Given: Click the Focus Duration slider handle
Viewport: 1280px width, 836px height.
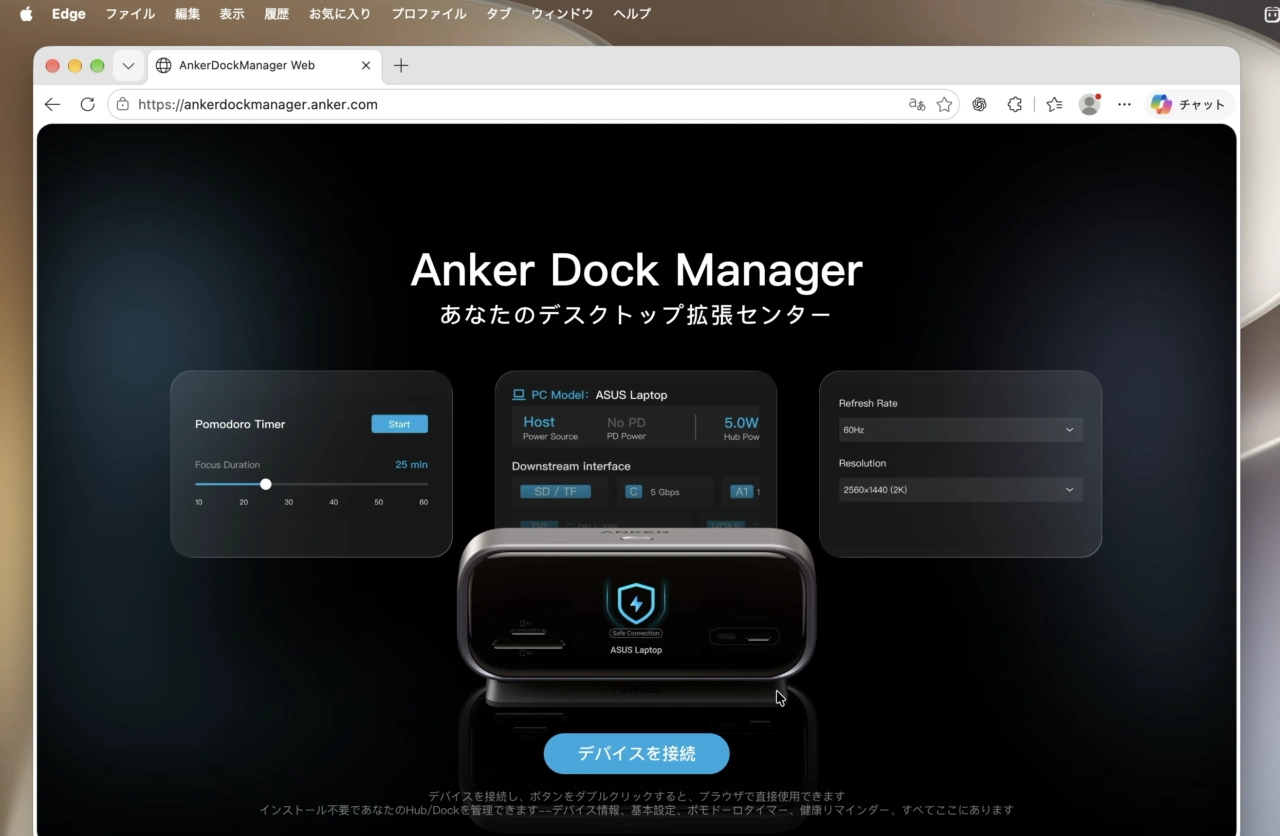Looking at the screenshot, I should pyautogui.click(x=266, y=484).
